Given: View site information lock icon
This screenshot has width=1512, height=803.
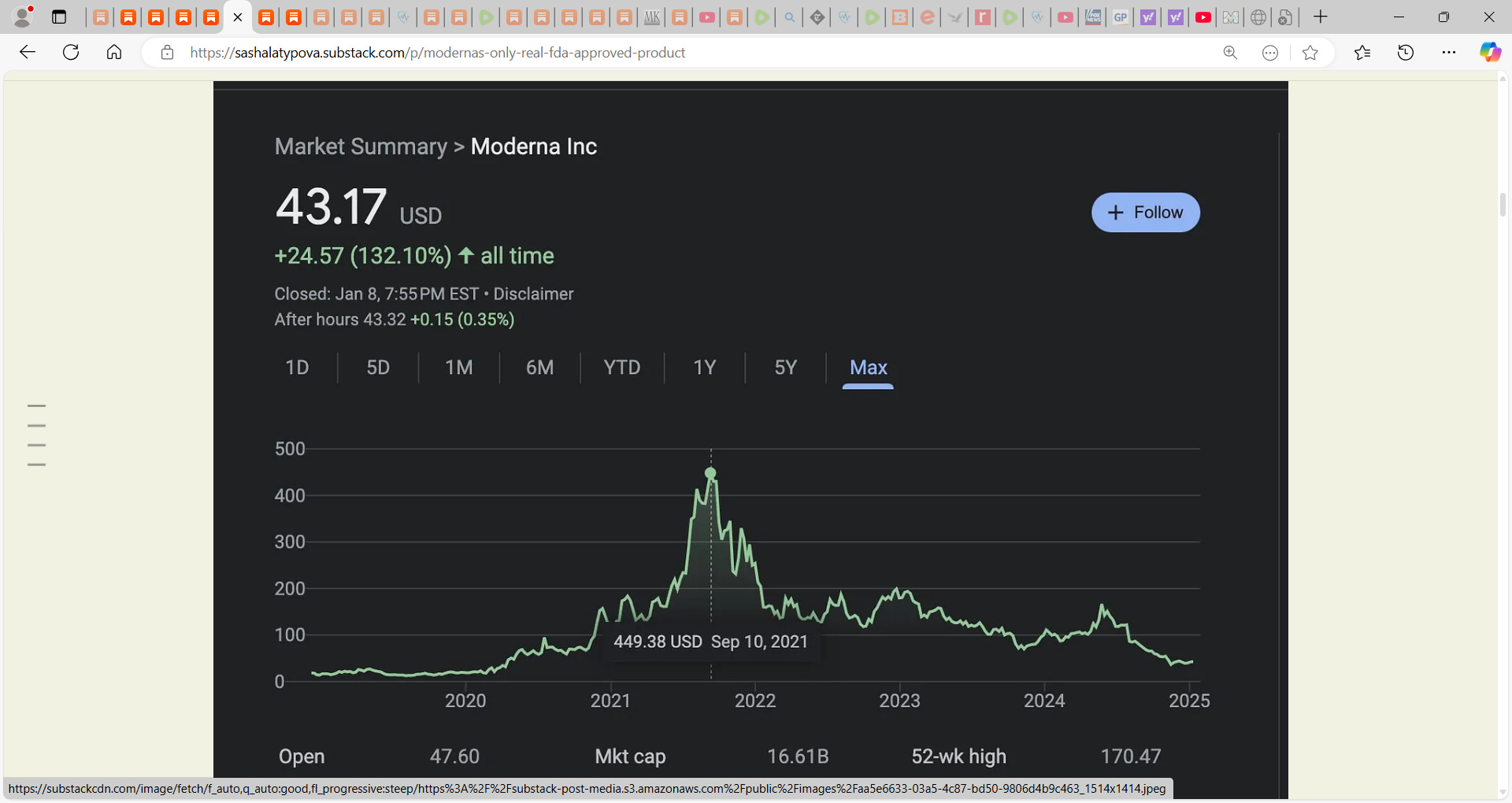Looking at the screenshot, I should coord(167,53).
